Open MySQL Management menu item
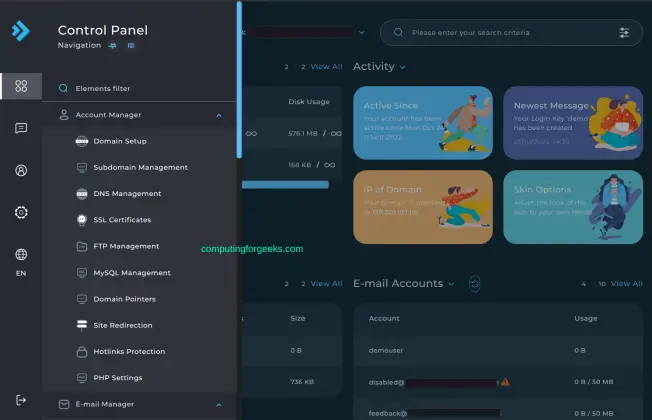The width and height of the screenshot is (652, 420). click(x=131, y=272)
